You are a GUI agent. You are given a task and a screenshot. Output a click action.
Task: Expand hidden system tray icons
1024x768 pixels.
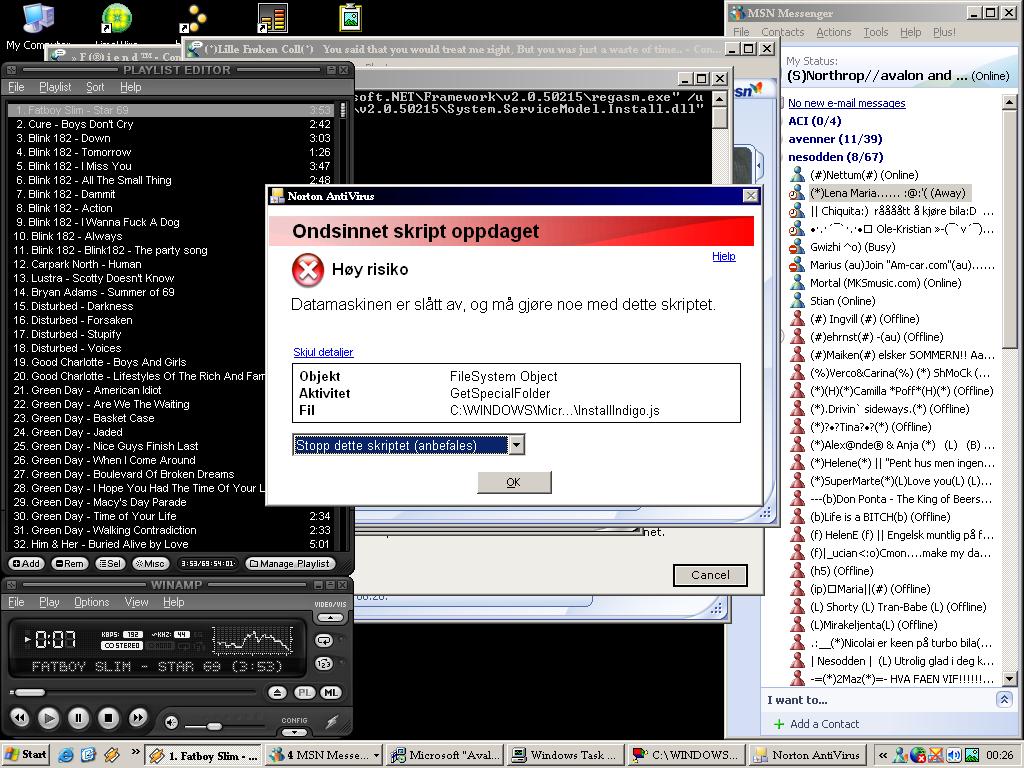pyautogui.click(x=883, y=756)
